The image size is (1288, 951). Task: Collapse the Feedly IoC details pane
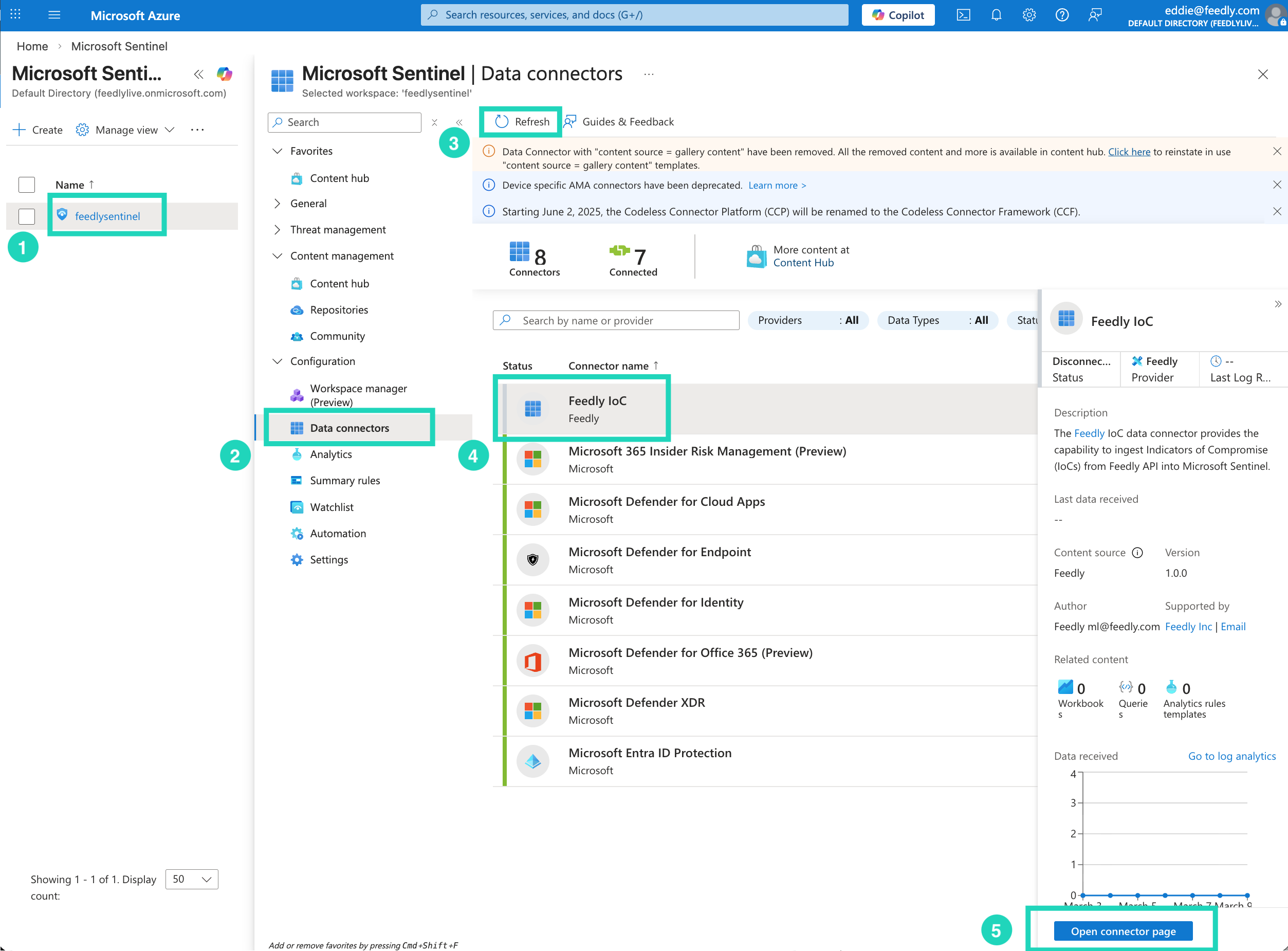(1277, 304)
